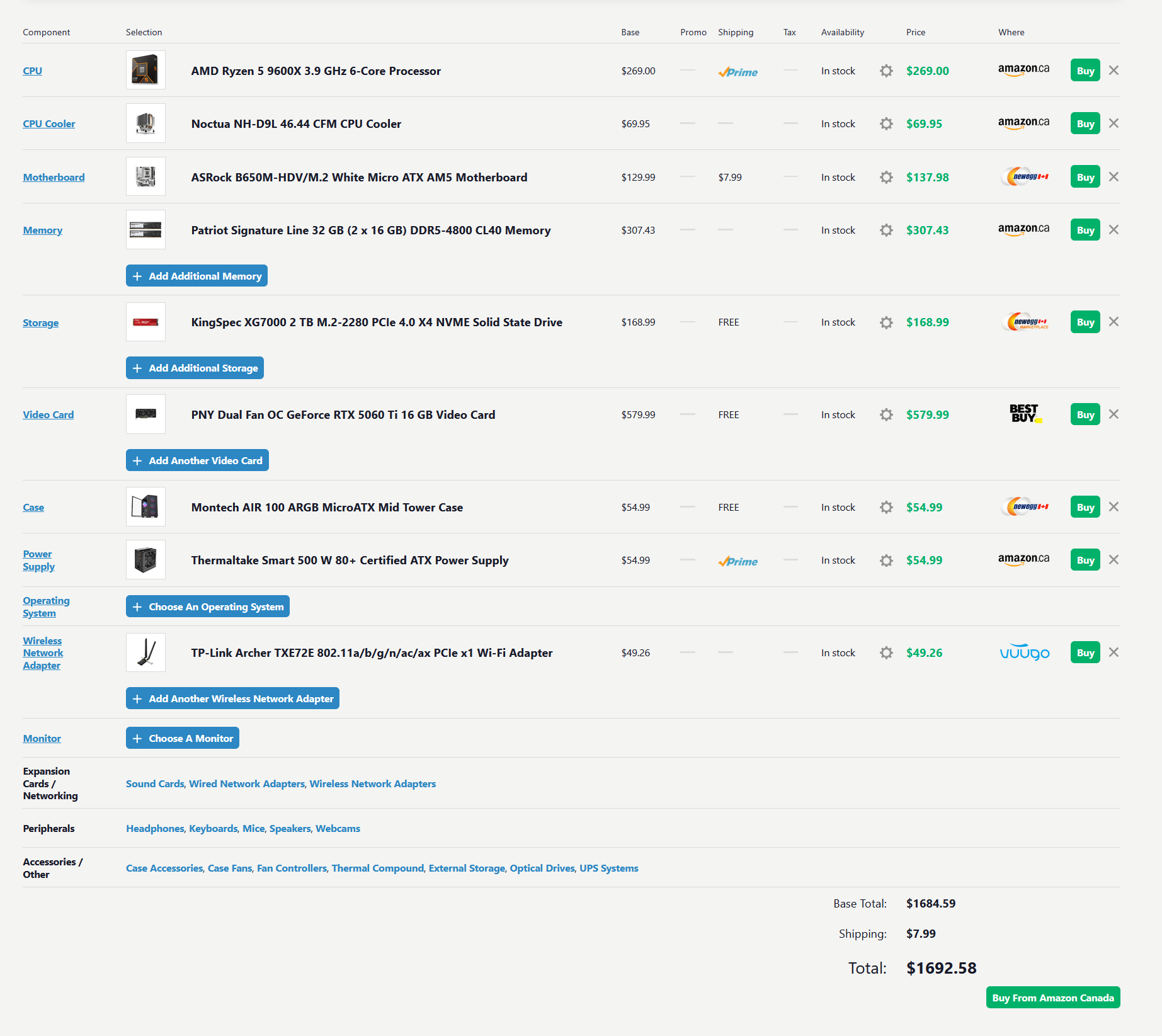This screenshot has width=1162, height=1036.
Task: Open the Power Supply component link
Action: pyautogui.click(x=39, y=560)
